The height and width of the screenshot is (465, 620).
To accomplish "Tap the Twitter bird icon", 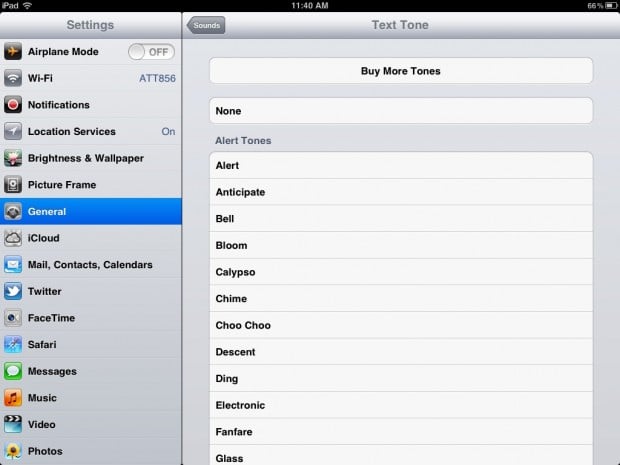I will tap(13, 291).
